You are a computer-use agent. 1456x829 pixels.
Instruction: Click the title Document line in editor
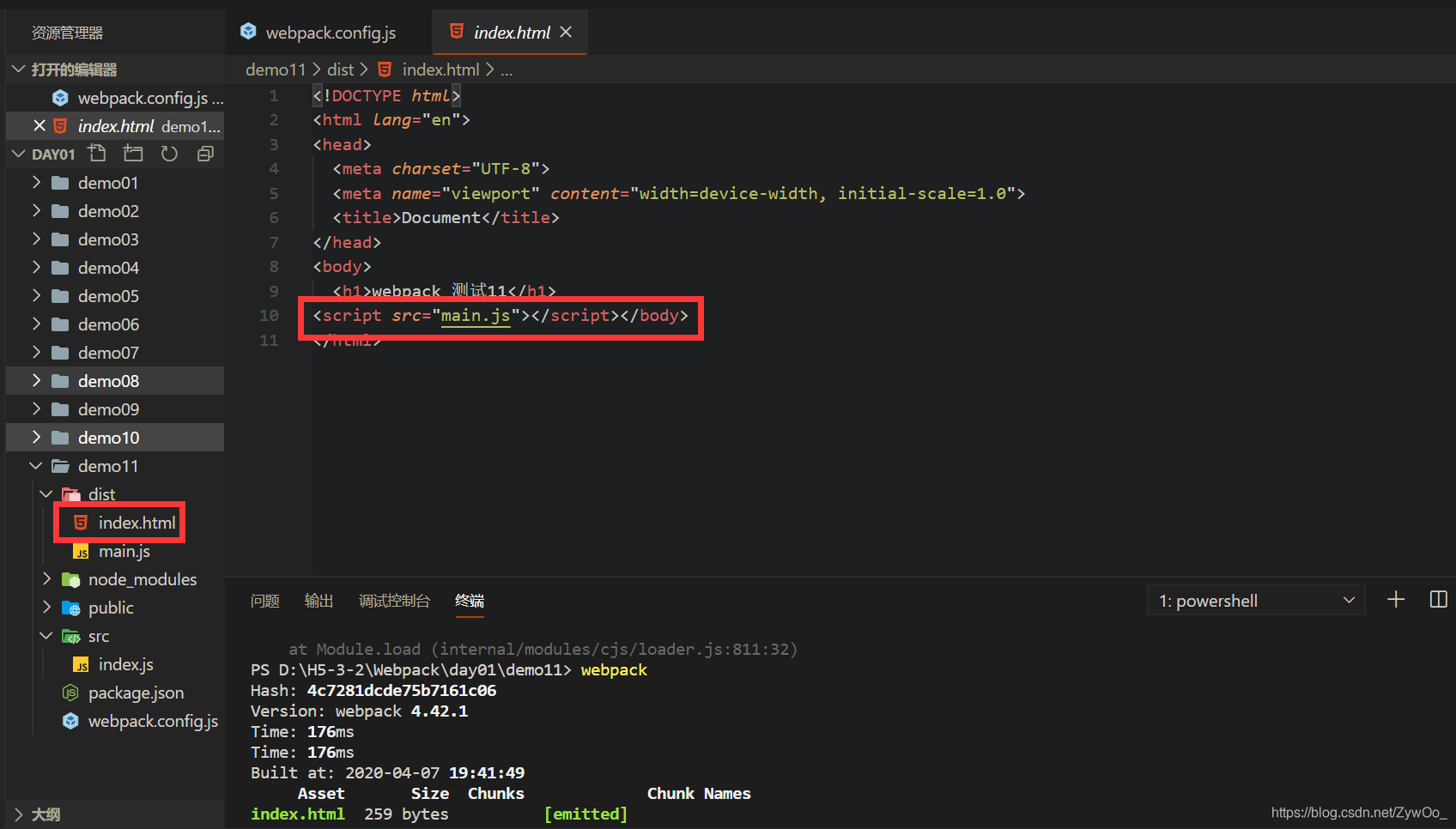[x=446, y=218]
